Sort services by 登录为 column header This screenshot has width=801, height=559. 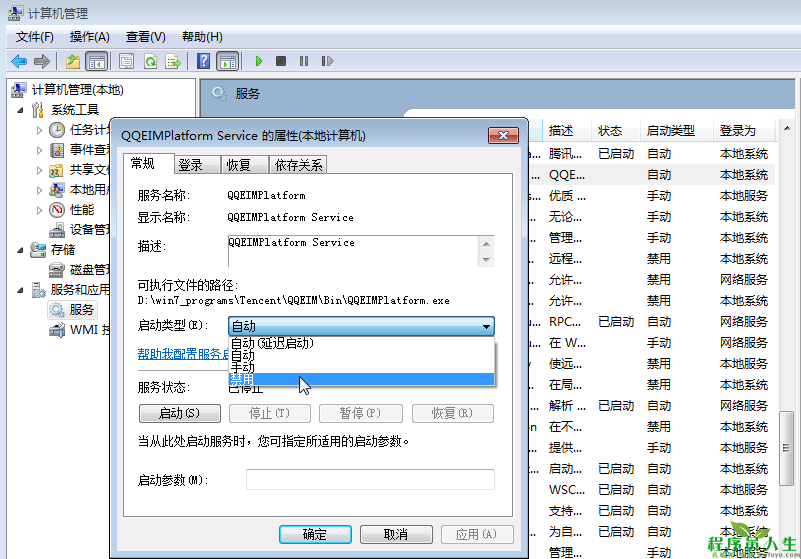click(744, 131)
